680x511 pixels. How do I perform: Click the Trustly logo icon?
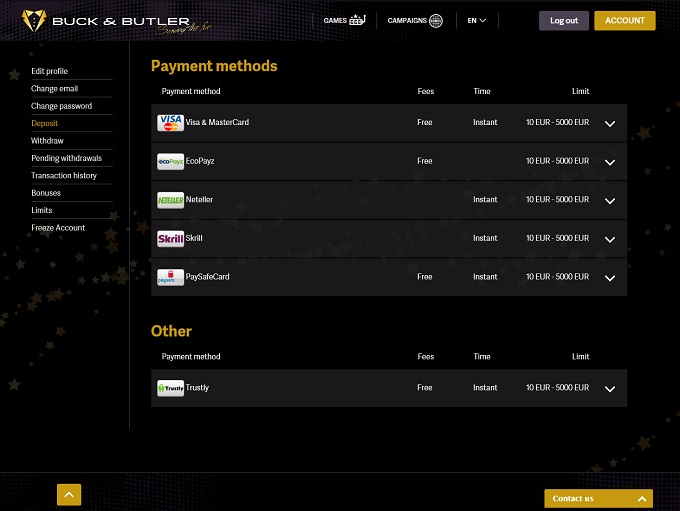[x=170, y=388]
